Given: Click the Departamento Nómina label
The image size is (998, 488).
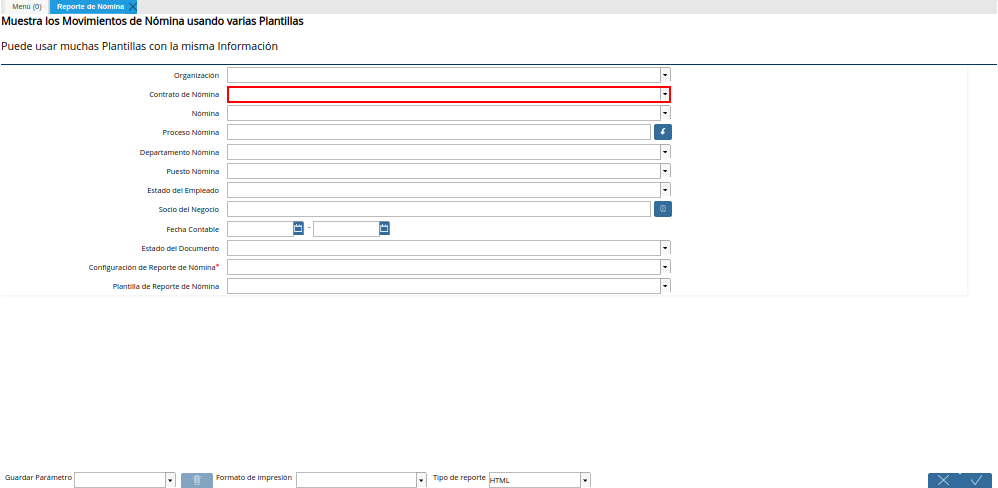Looking at the screenshot, I should (x=179, y=152).
